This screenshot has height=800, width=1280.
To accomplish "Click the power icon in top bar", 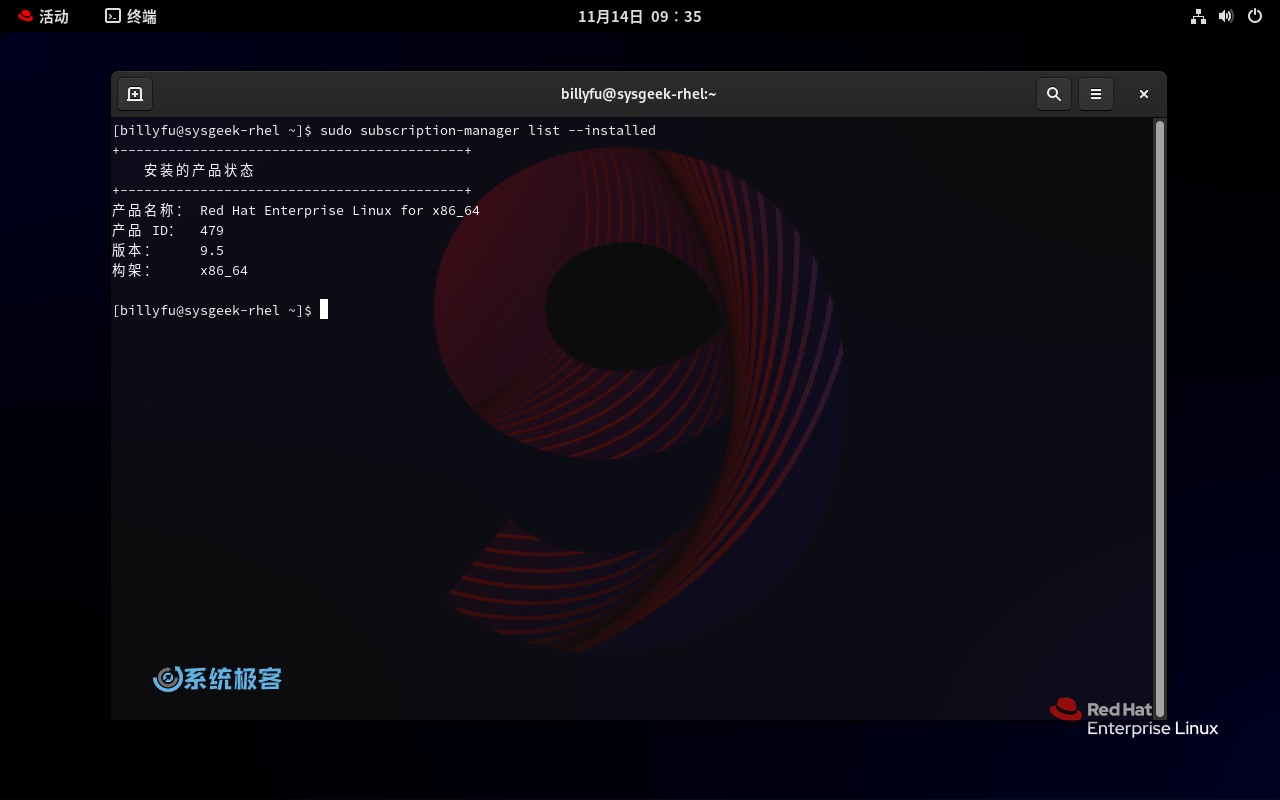I will click(x=1256, y=16).
